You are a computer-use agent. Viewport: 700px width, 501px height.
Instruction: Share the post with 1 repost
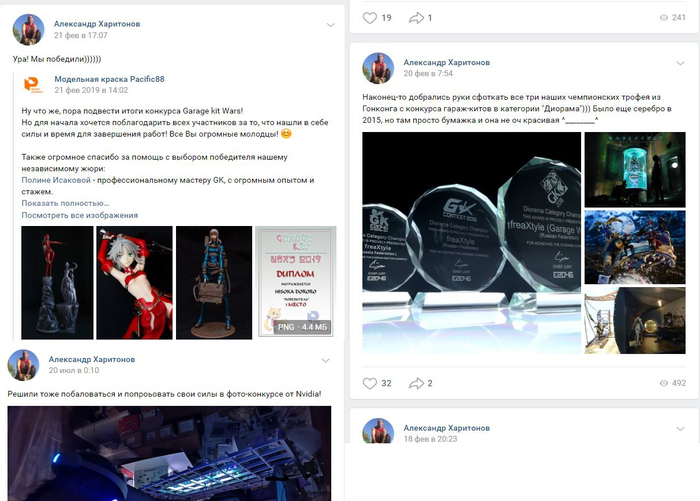(x=416, y=18)
